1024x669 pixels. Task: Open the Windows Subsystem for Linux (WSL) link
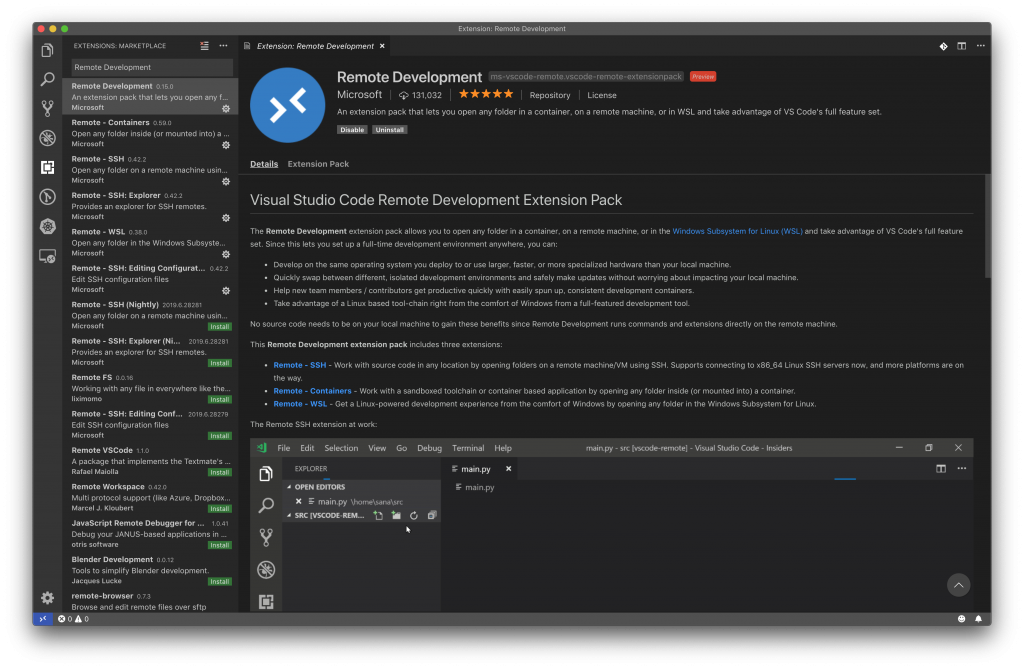[737, 231]
